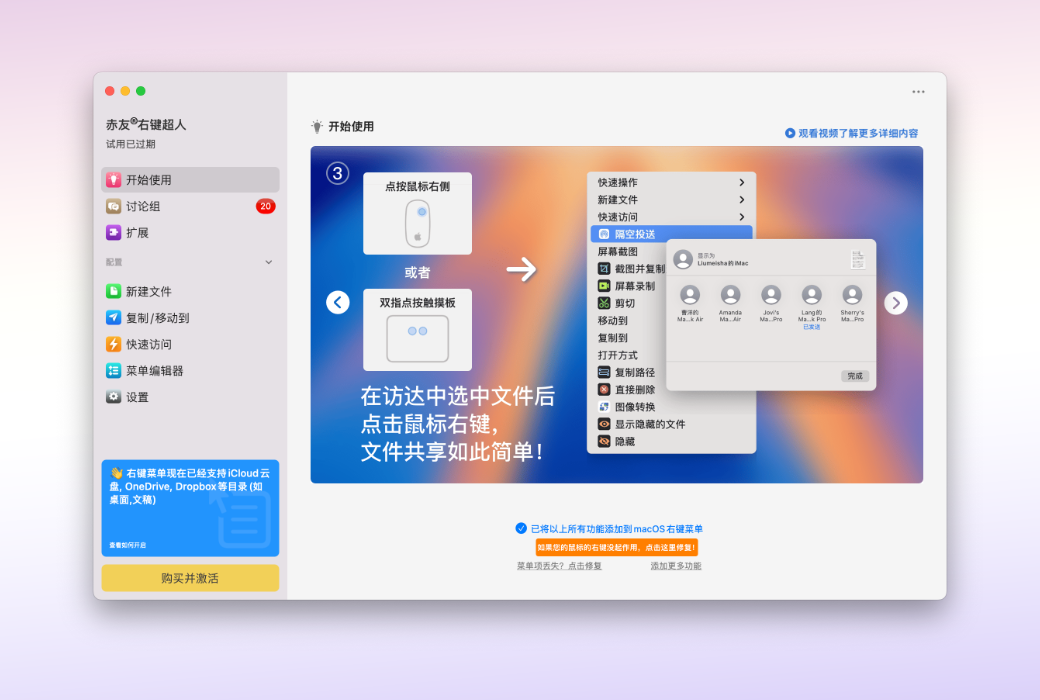
Task: Click the tutorial slide image
Action: click(x=616, y=315)
